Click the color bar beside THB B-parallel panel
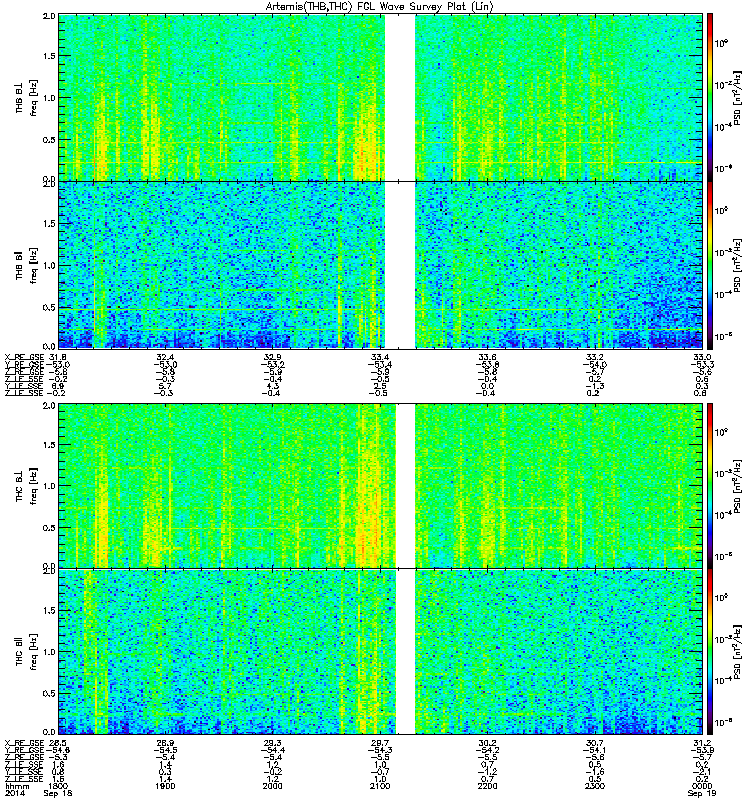750x800 pixels. [x=709, y=265]
